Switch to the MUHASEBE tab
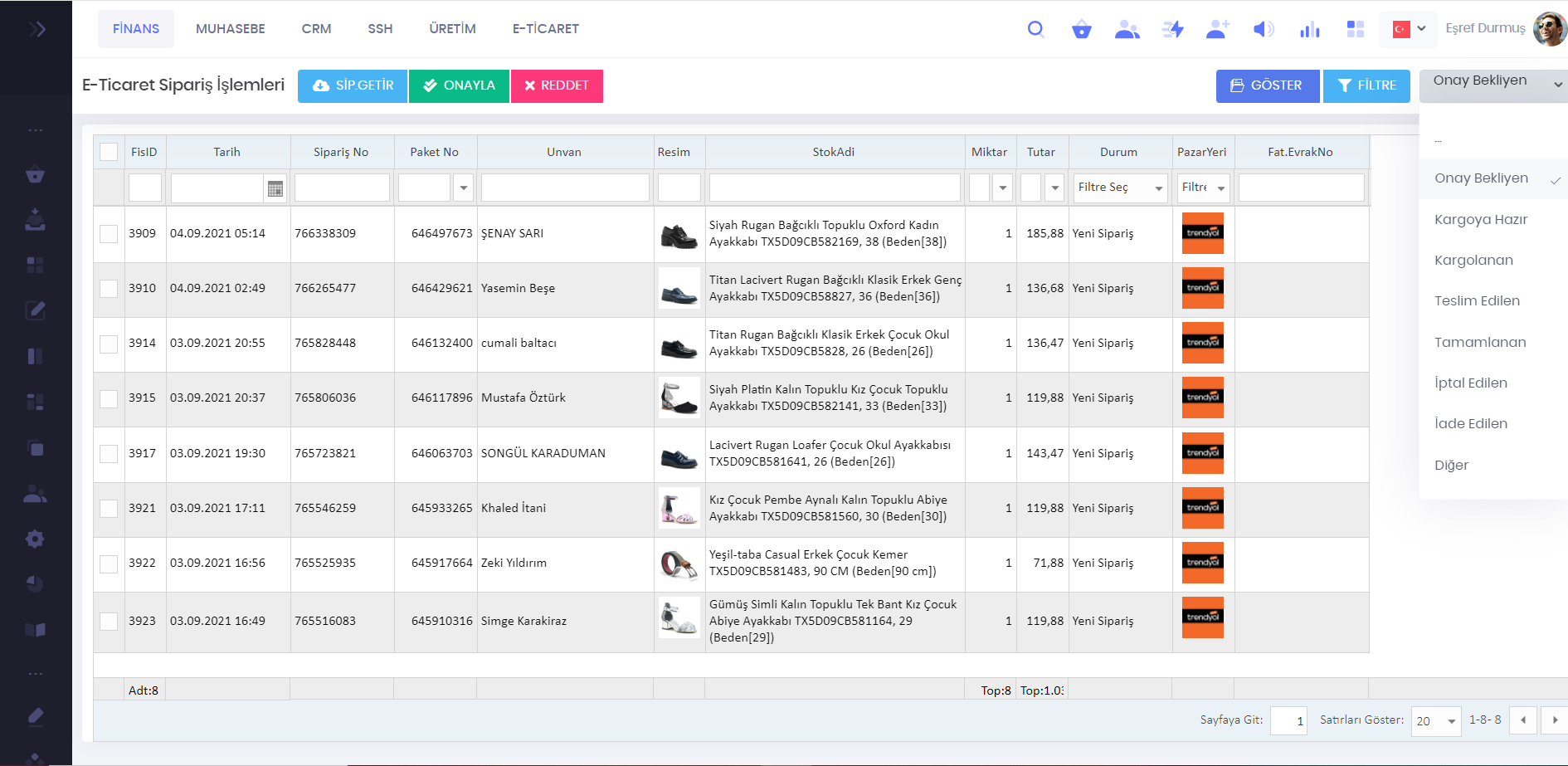 pyautogui.click(x=230, y=29)
